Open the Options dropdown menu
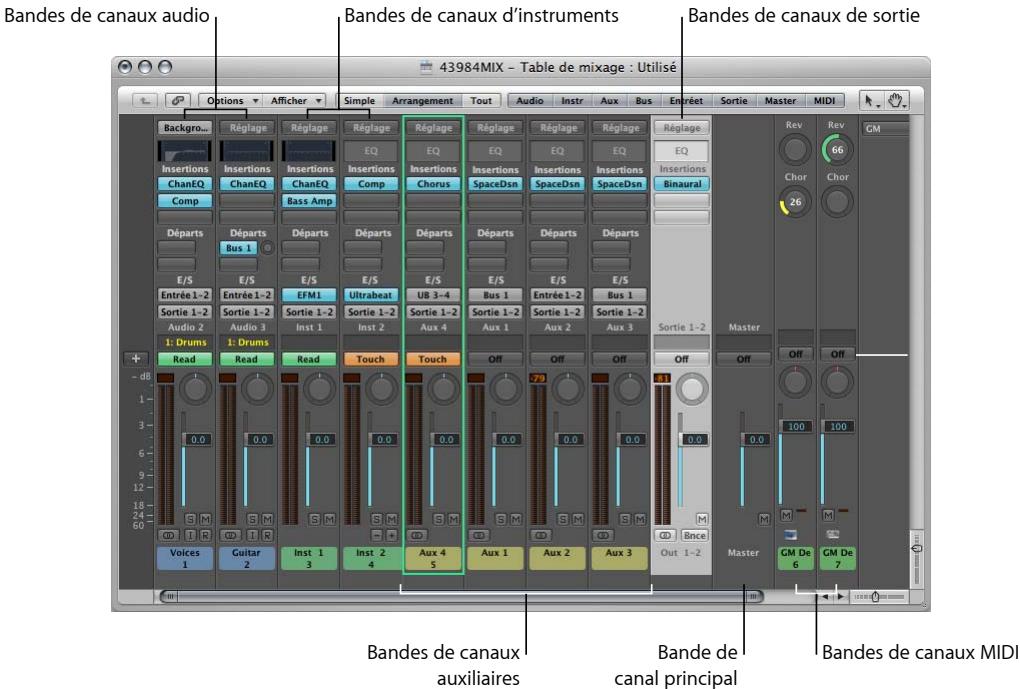 tap(229, 101)
